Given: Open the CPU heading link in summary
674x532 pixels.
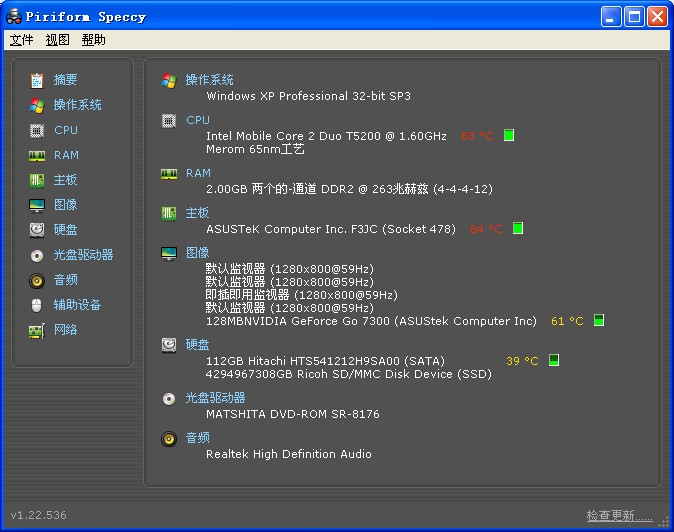Looking at the screenshot, I should (198, 120).
